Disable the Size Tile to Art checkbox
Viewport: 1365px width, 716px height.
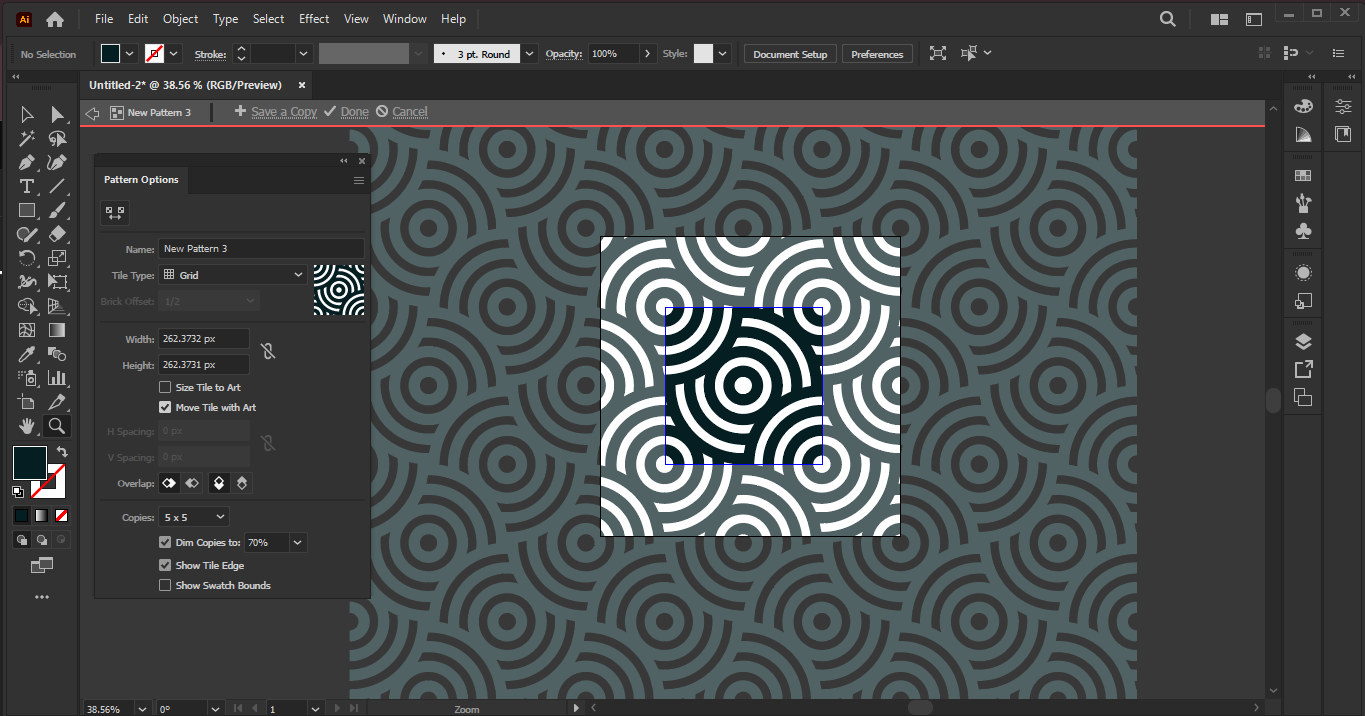[x=165, y=387]
